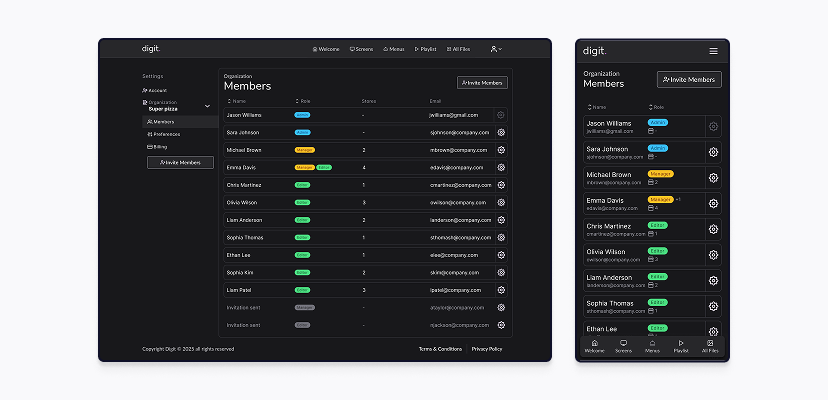
Task: Select Billing in settings sidebar
Action: click(157, 147)
